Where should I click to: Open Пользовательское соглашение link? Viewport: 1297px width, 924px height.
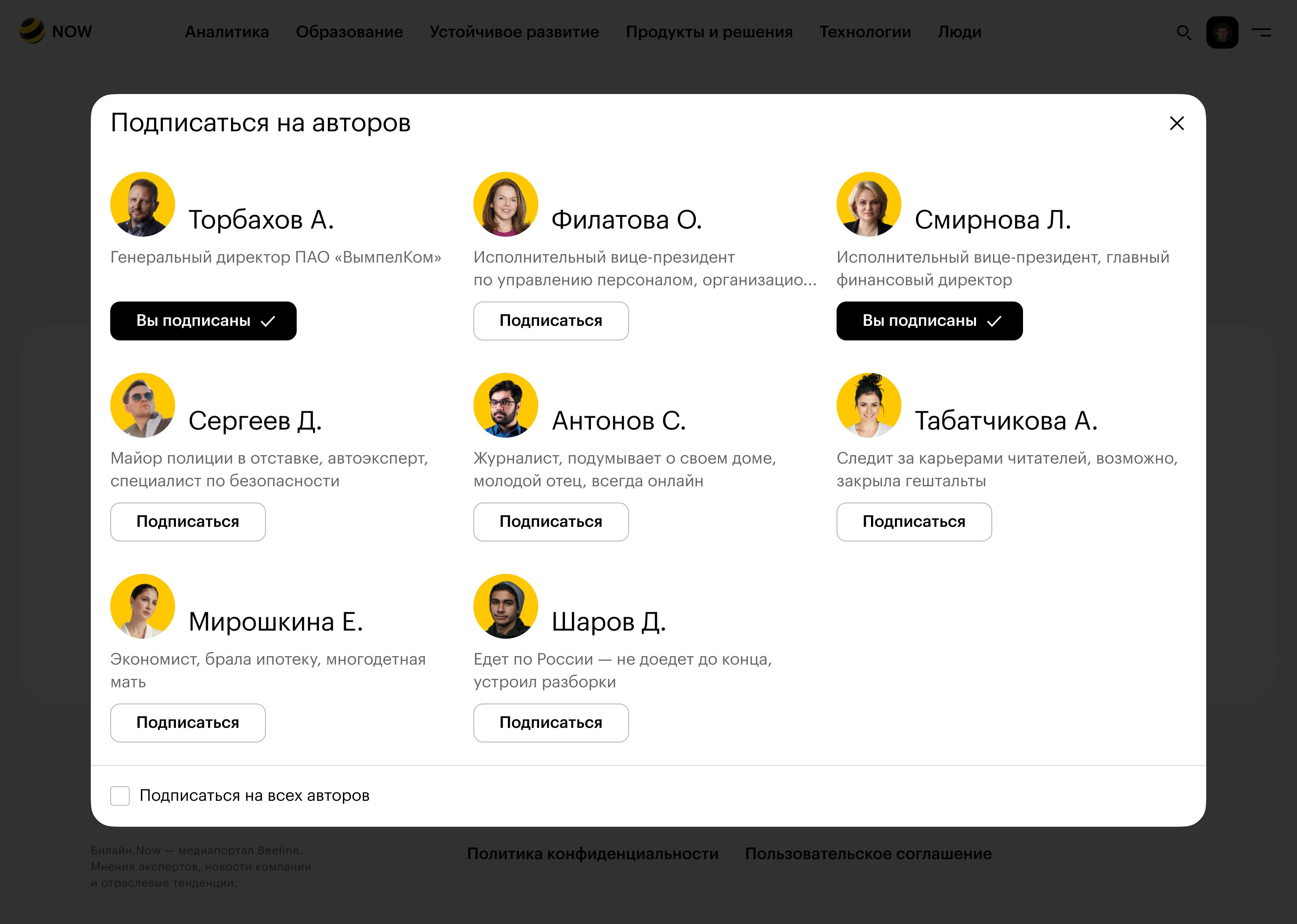(868, 853)
